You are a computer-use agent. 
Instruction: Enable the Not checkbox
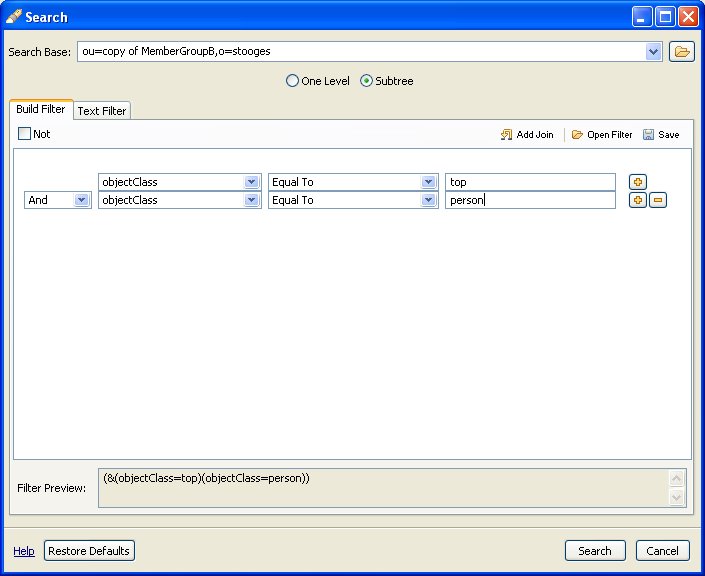[x=25, y=134]
